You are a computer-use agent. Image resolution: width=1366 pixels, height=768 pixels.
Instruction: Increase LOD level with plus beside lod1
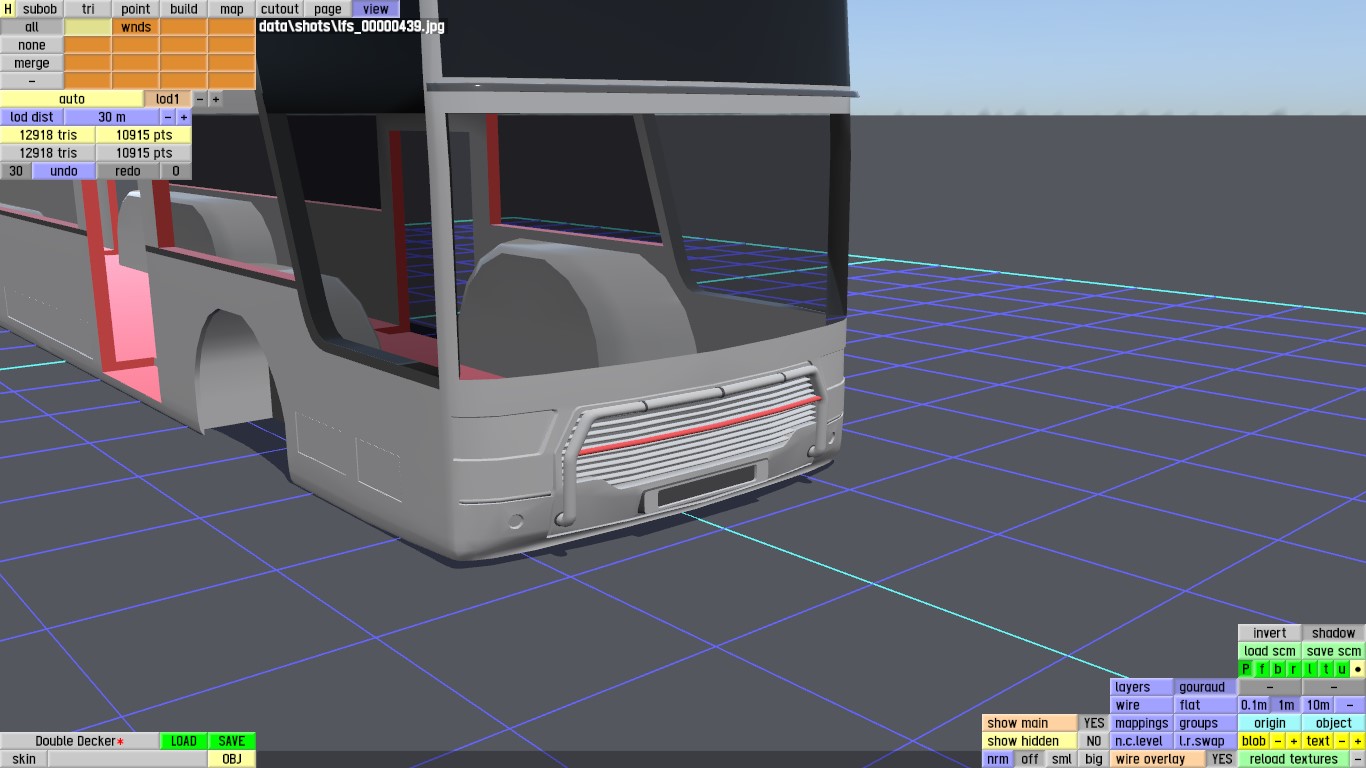coord(216,99)
